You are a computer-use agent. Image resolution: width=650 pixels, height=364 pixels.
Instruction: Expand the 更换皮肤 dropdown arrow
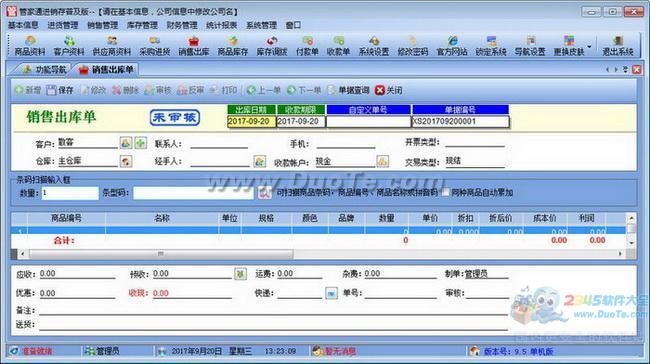tap(589, 46)
